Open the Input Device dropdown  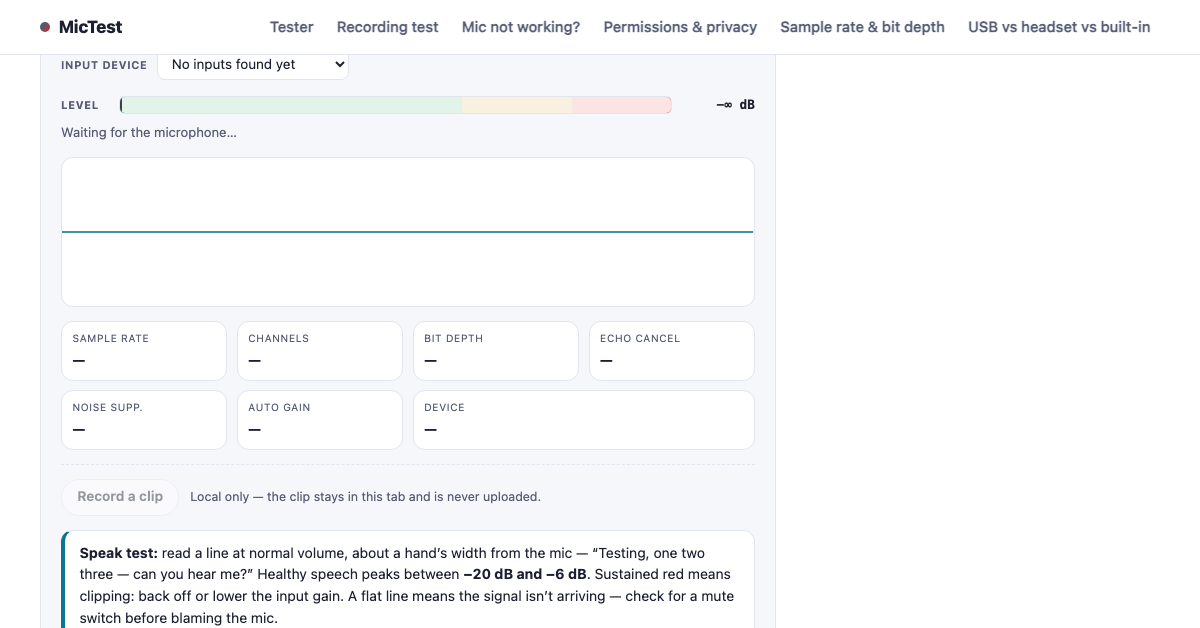tap(253, 65)
